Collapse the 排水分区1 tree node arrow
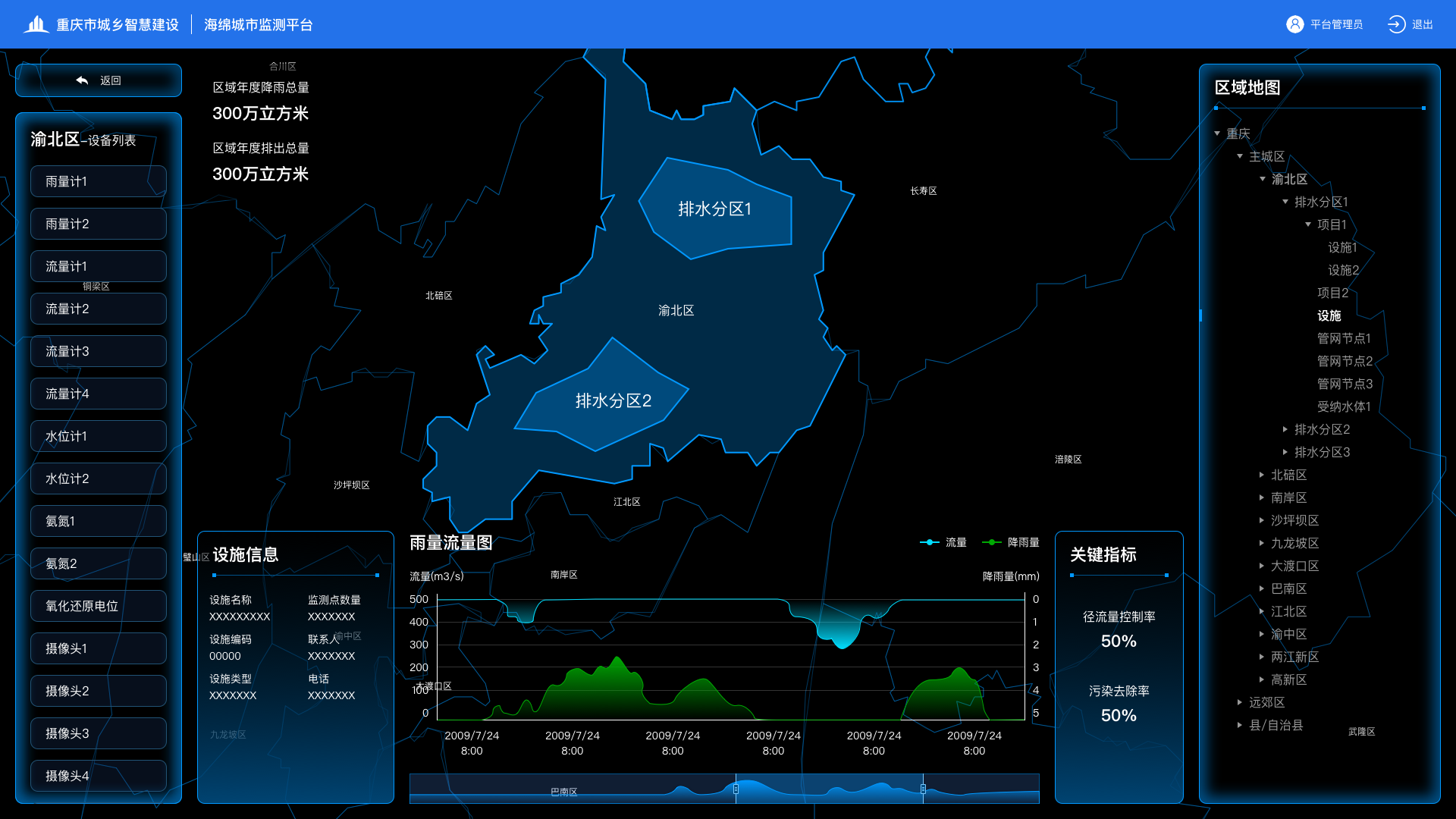Screen dimensions: 1456x819 [x=1285, y=202]
